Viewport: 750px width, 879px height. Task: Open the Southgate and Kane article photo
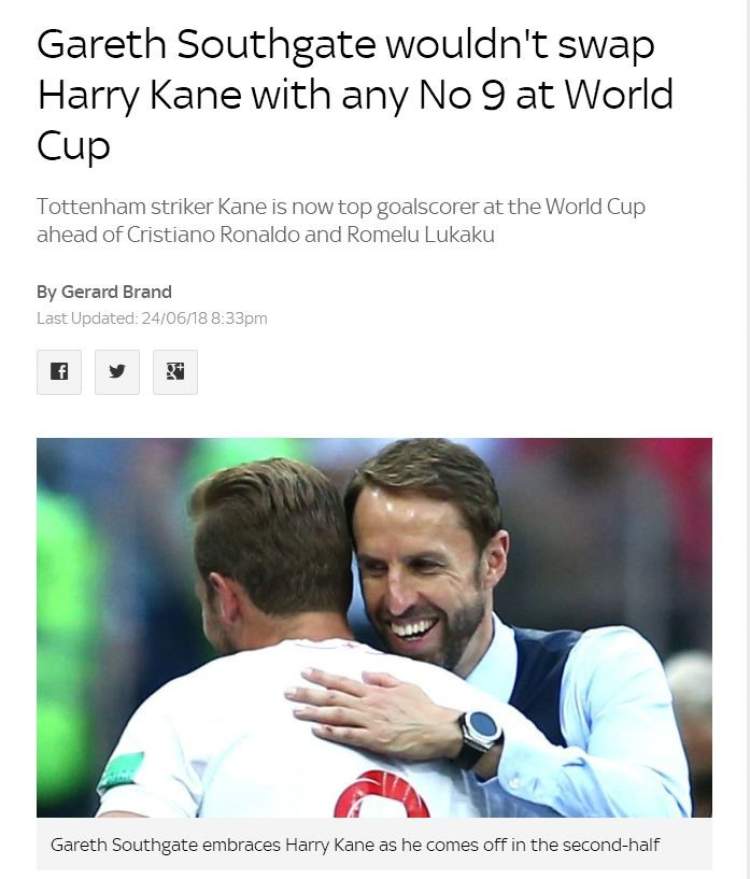click(374, 627)
